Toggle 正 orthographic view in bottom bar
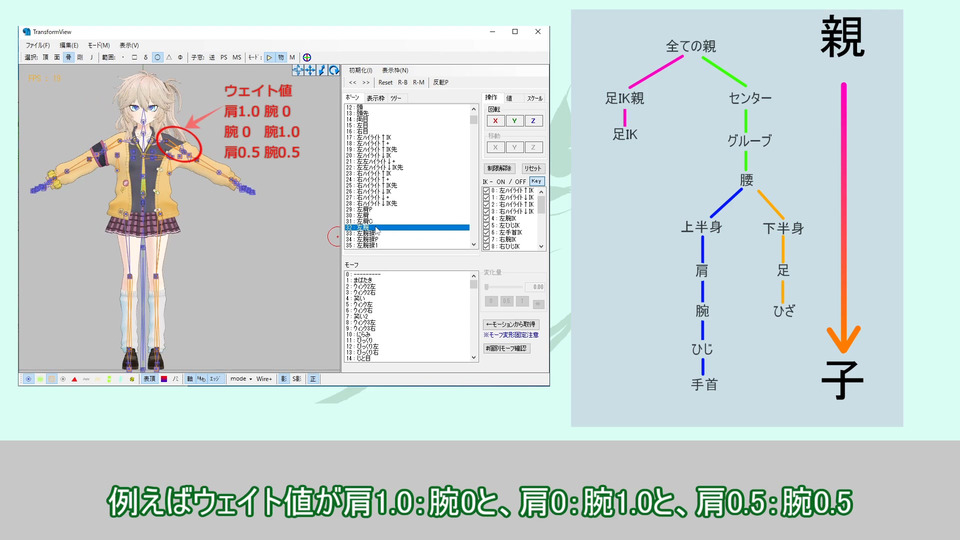Screen dimensions: 960x540 click(x=313, y=379)
